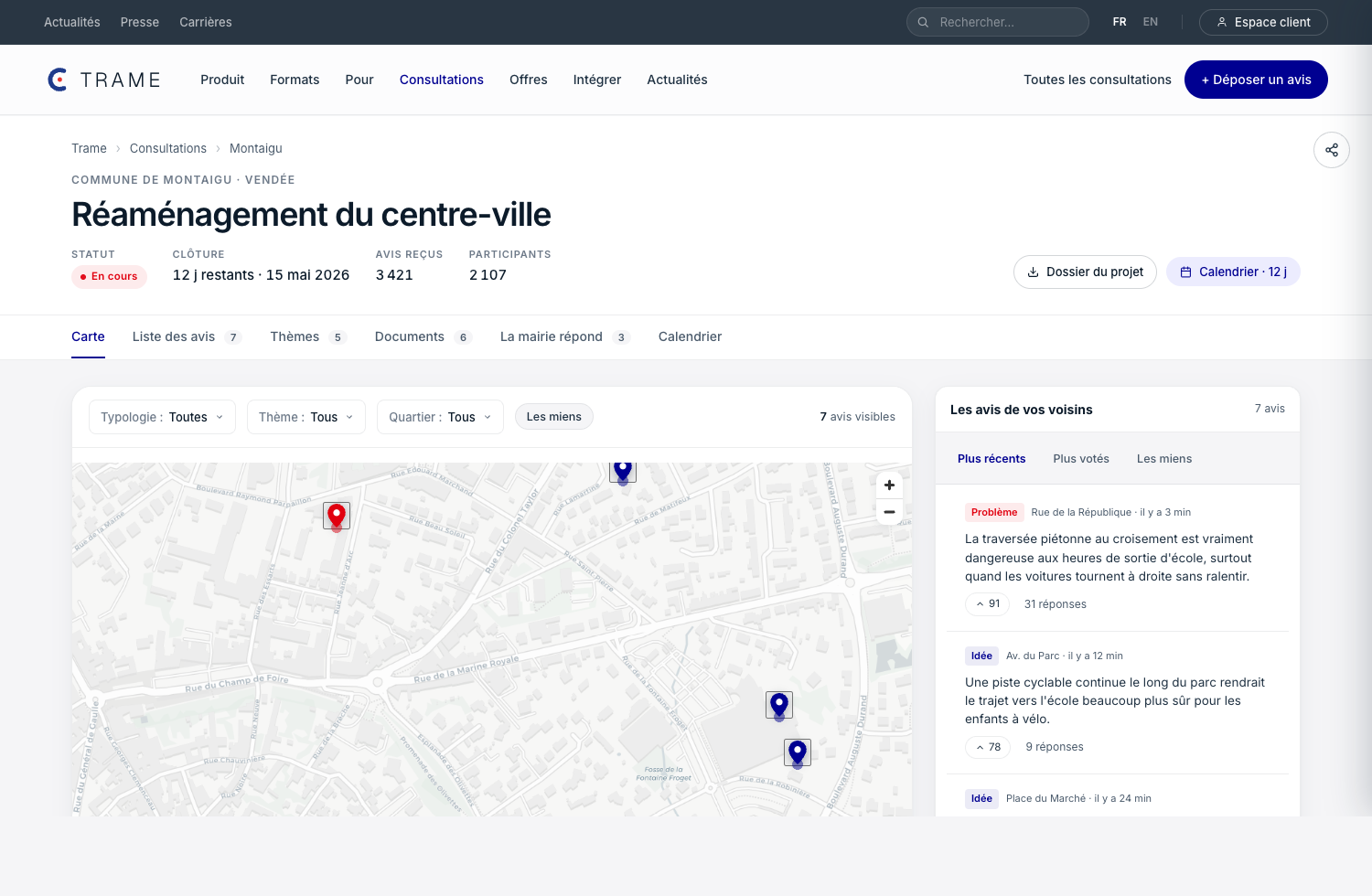Viewport: 1372px width, 896px height.
Task: Click Trame in the breadcrumb
Action: [89, 148]
